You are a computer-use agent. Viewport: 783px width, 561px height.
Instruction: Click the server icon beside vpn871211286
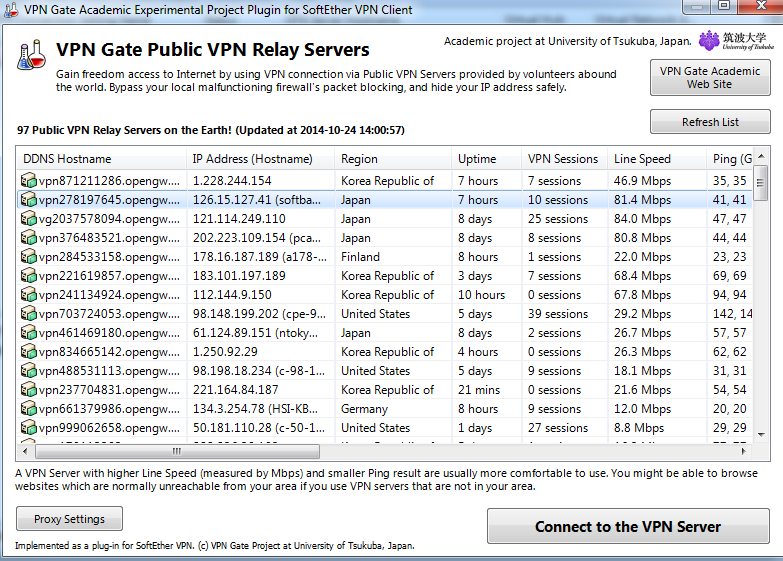point(29,181)
